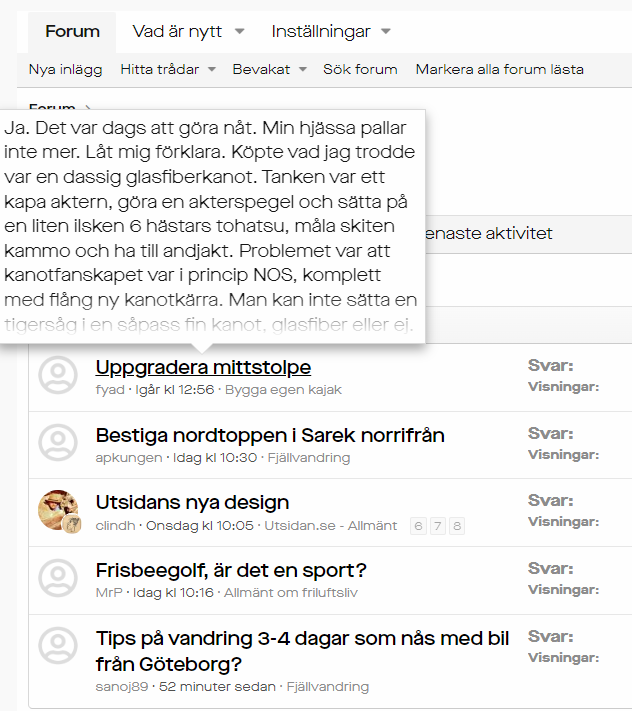Click Markera alla forum lästa
This screenshot has width=632, height=711.
click(499, 69)
